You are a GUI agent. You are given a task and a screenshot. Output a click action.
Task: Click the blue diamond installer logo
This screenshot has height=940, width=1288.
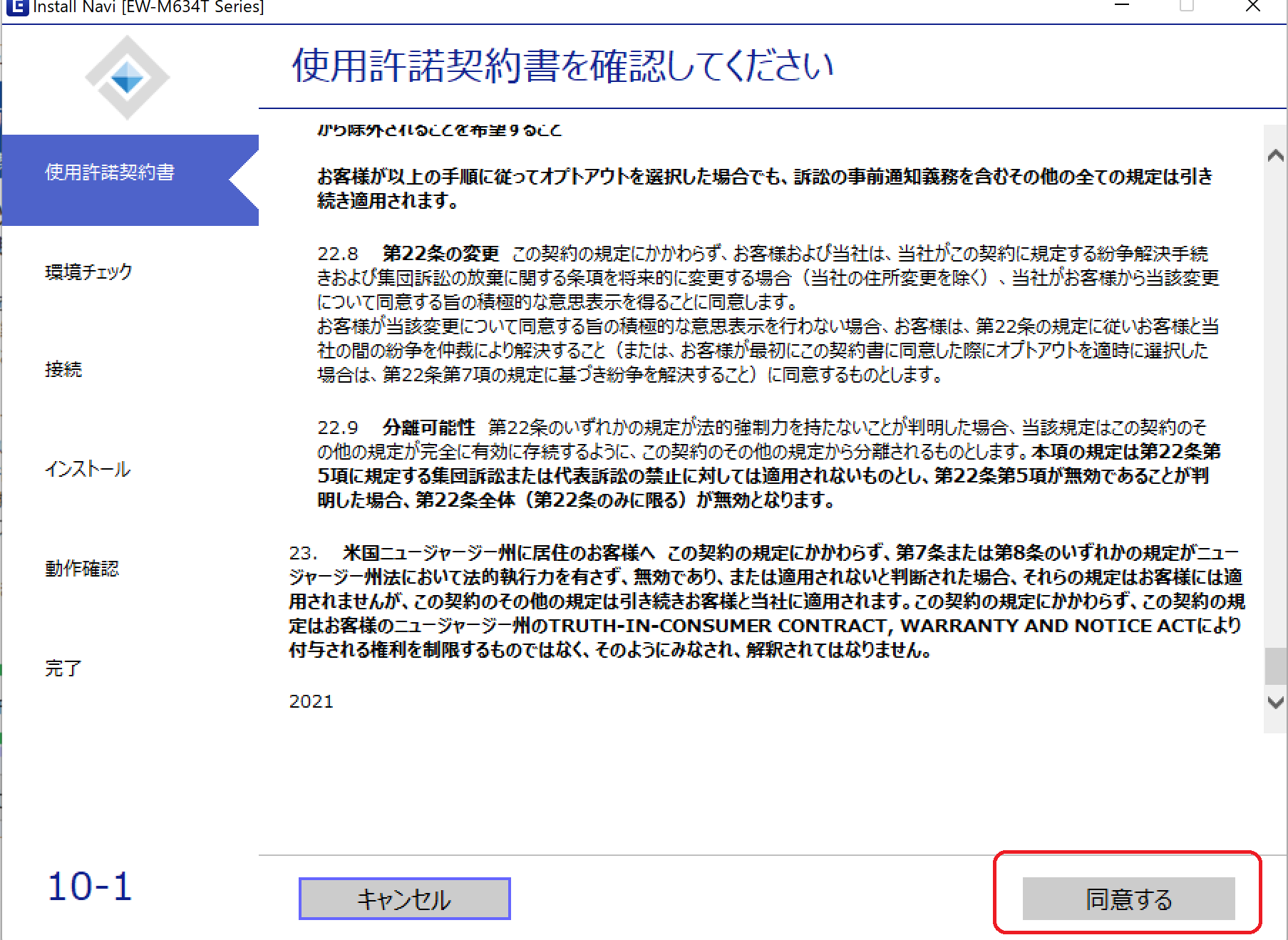click(128, 78)
